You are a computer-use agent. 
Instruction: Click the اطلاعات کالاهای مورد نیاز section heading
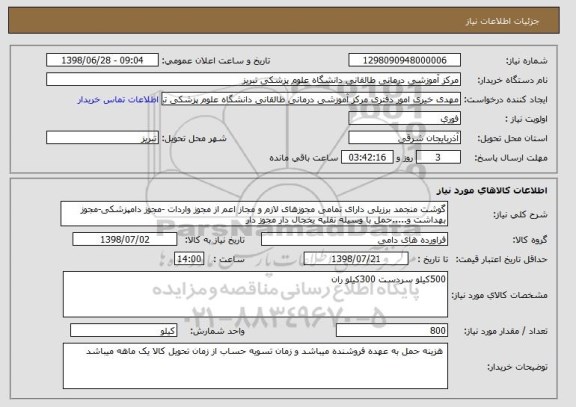pyautogui.click(x=492, y=190)
